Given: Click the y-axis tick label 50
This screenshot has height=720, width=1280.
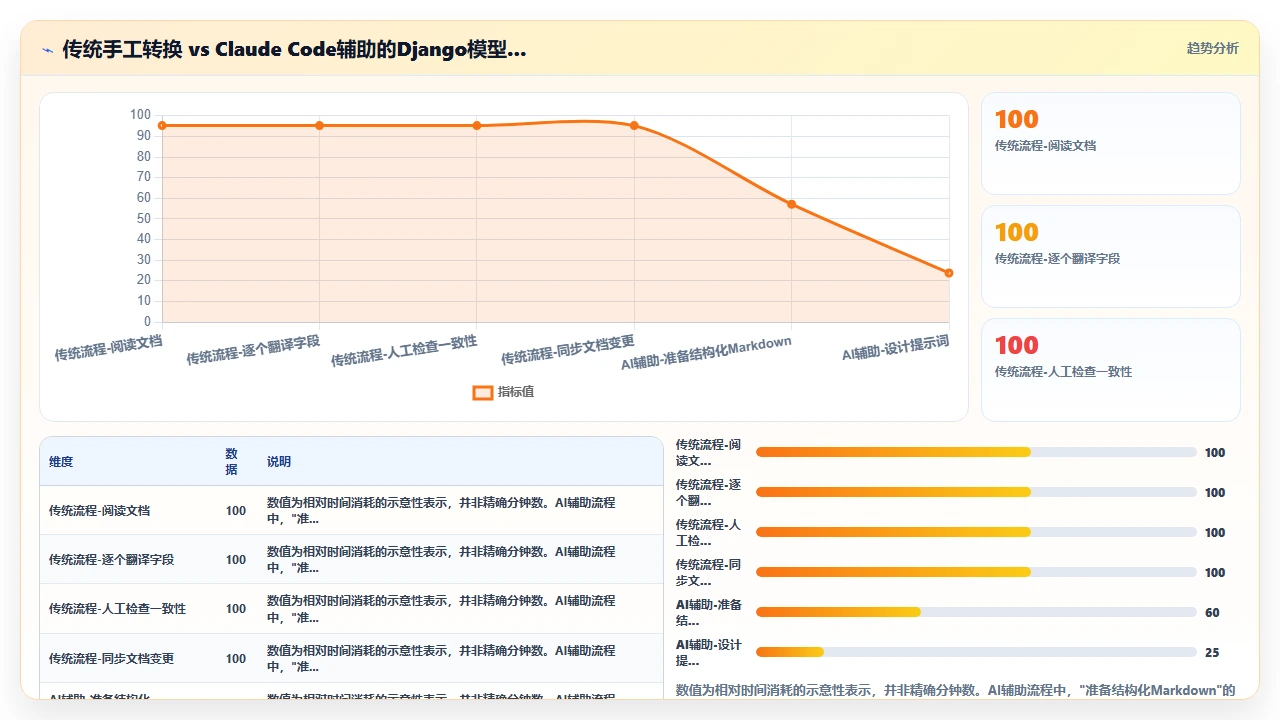Looking at the screenshot, I should click(x=144, y=218).
